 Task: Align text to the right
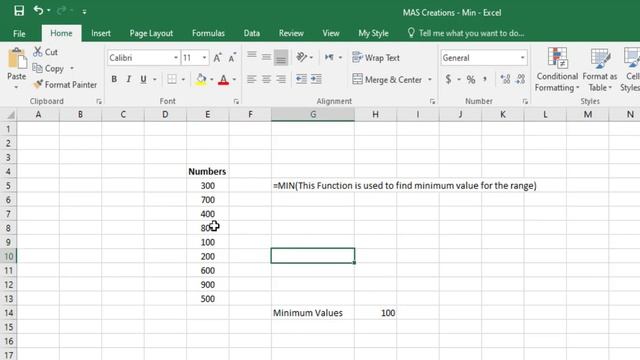click(281, 79)
